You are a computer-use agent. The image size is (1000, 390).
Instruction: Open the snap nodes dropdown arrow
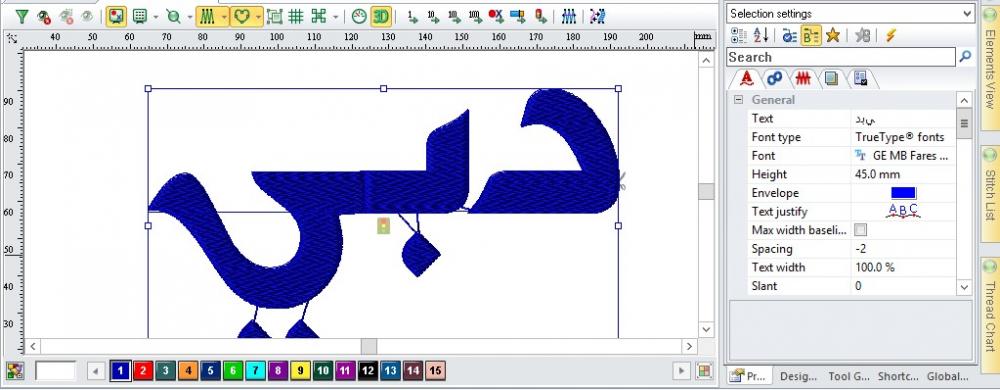tap(335, 17)
